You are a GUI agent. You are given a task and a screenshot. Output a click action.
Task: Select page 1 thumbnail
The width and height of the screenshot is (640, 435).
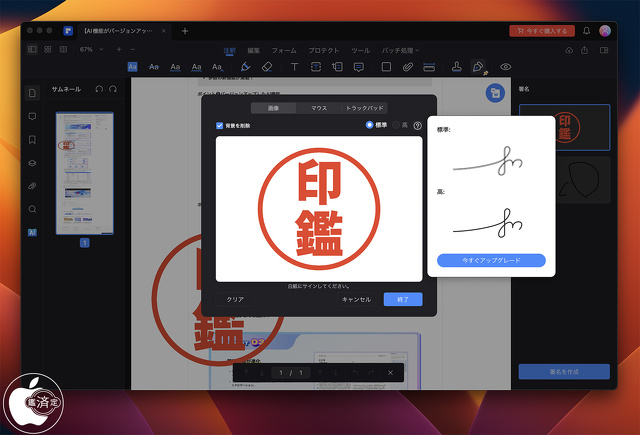coord(84,173)
